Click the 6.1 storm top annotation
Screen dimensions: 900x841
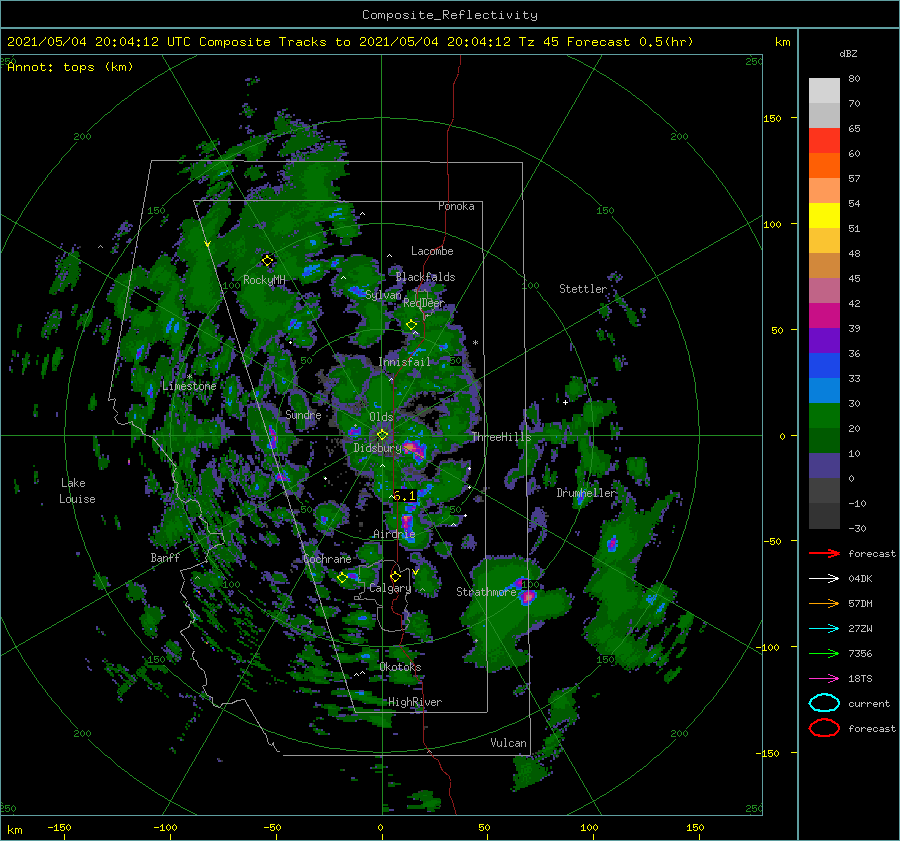pyautogui.click(x=405, y=496)
